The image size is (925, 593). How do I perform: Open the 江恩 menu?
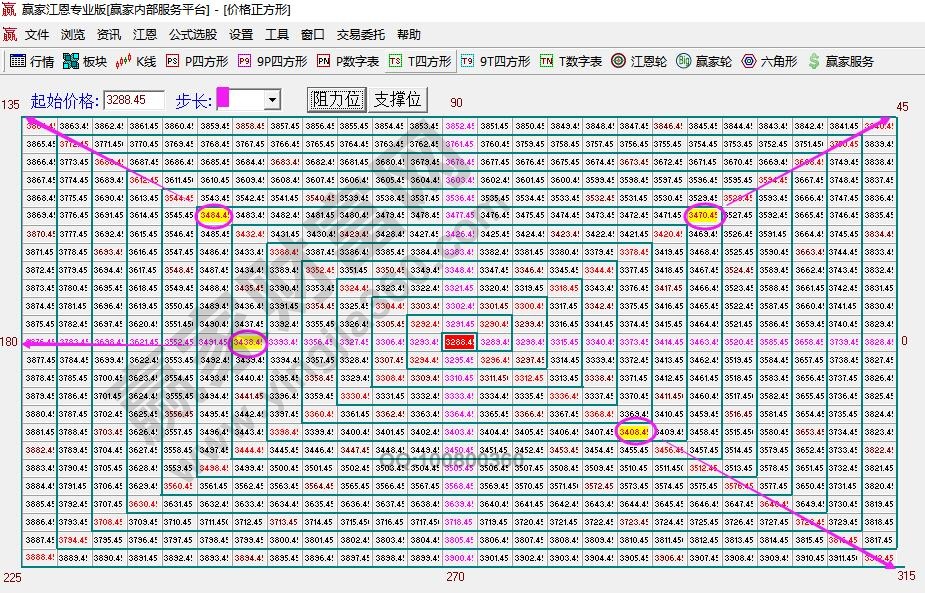[x=144, y=34]
